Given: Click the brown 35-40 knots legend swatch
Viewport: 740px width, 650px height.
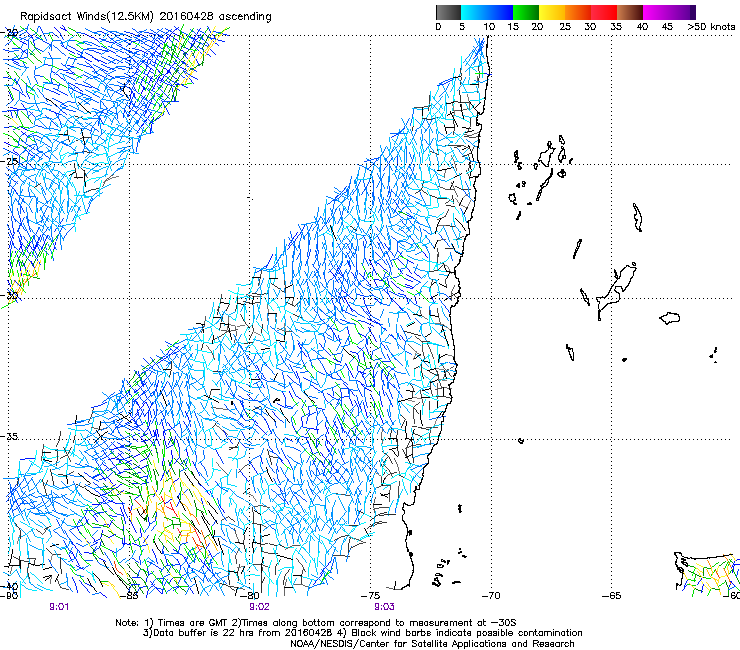Looking at the screenshot, I should point(630,12).
